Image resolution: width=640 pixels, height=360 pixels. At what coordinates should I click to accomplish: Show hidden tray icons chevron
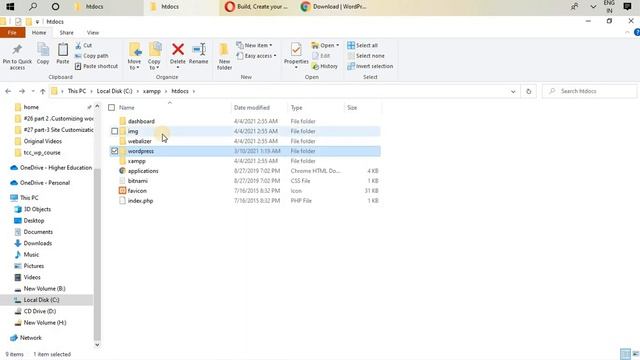[593, 7]
